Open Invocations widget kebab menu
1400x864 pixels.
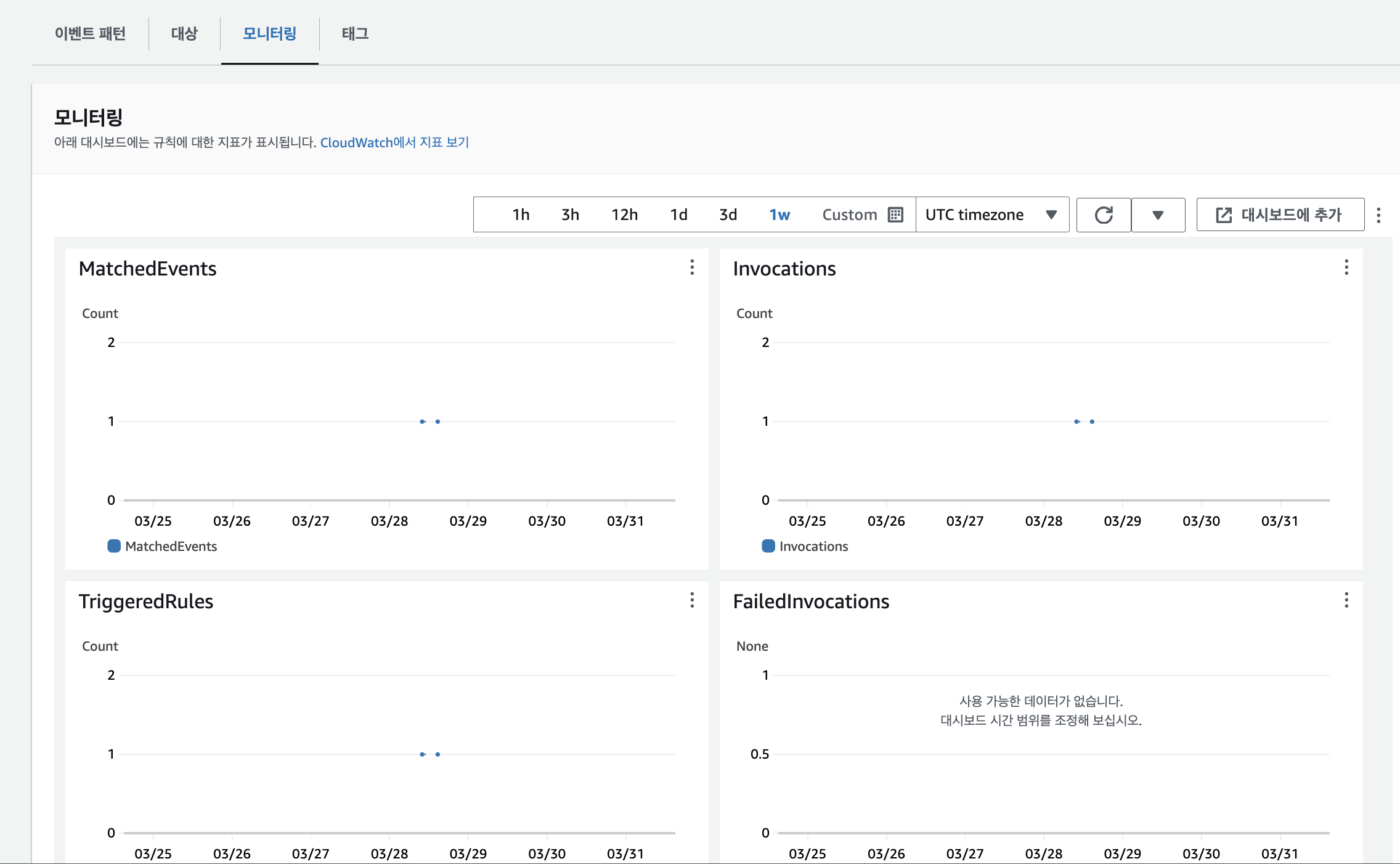[x=1346, y=267]
